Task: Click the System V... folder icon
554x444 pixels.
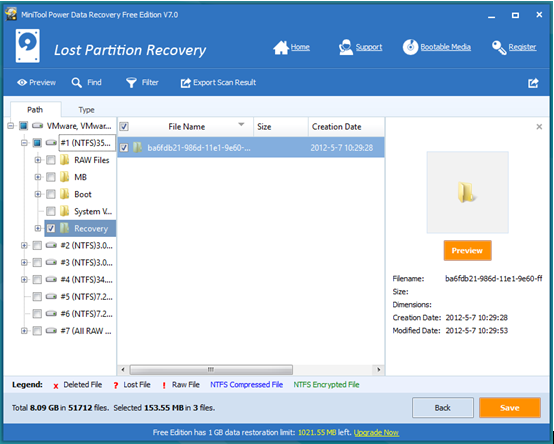Action: point(64,211)
